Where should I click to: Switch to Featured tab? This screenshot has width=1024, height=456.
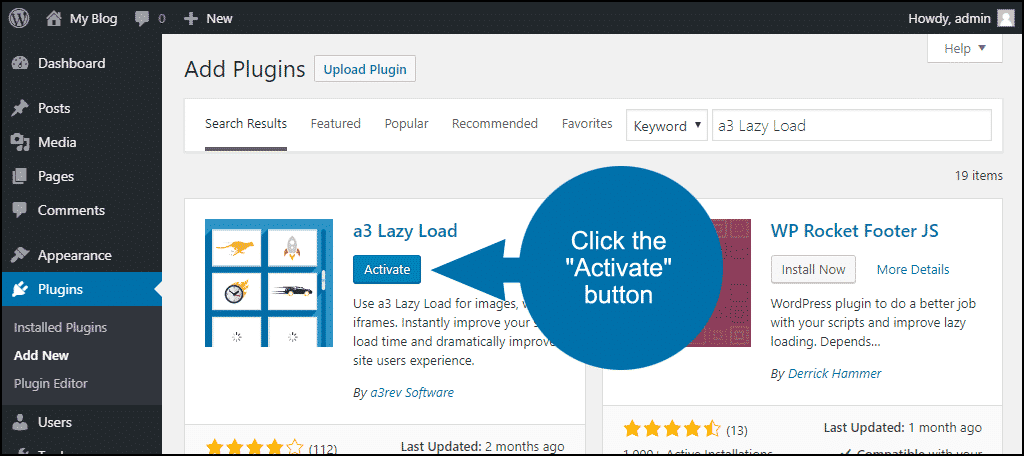click(x=336, y=124)
